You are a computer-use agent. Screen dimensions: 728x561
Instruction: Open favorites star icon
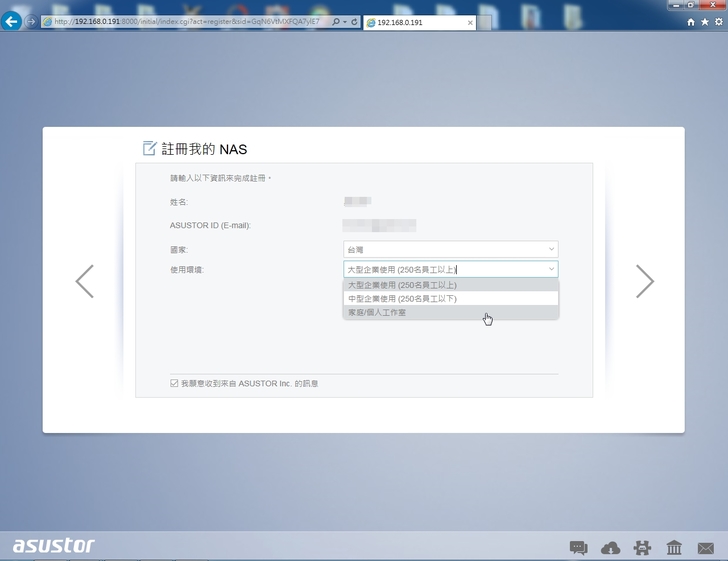(705, 22)
